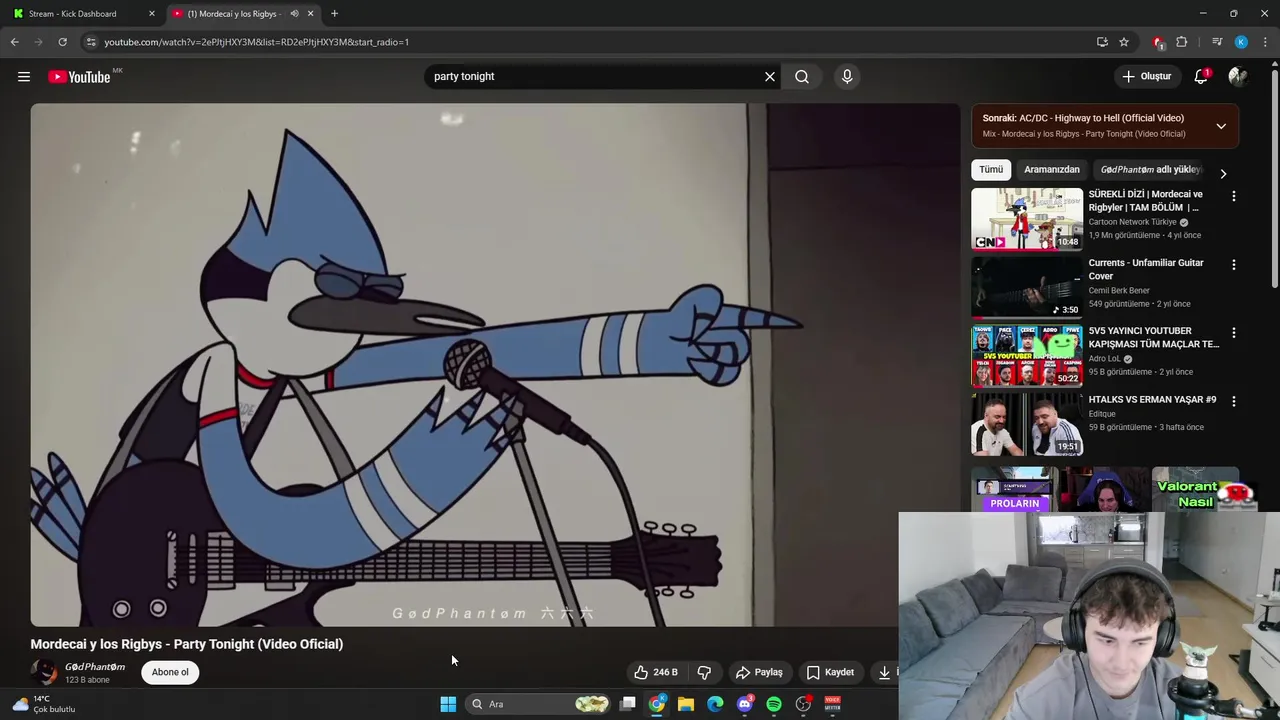Image resolution: width=1280 pixels, height=720 pixels.
Task: Open the YouTube hamburger guide menu
Action: coord(24,76)
